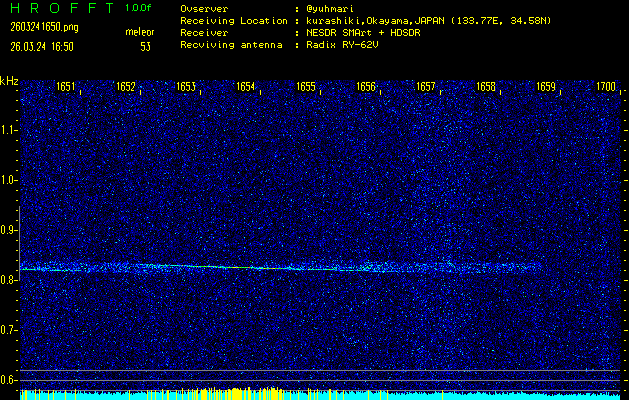Screen dimensions: 629x400
Task: Click the kHz axis unit label
Action: 9,81
